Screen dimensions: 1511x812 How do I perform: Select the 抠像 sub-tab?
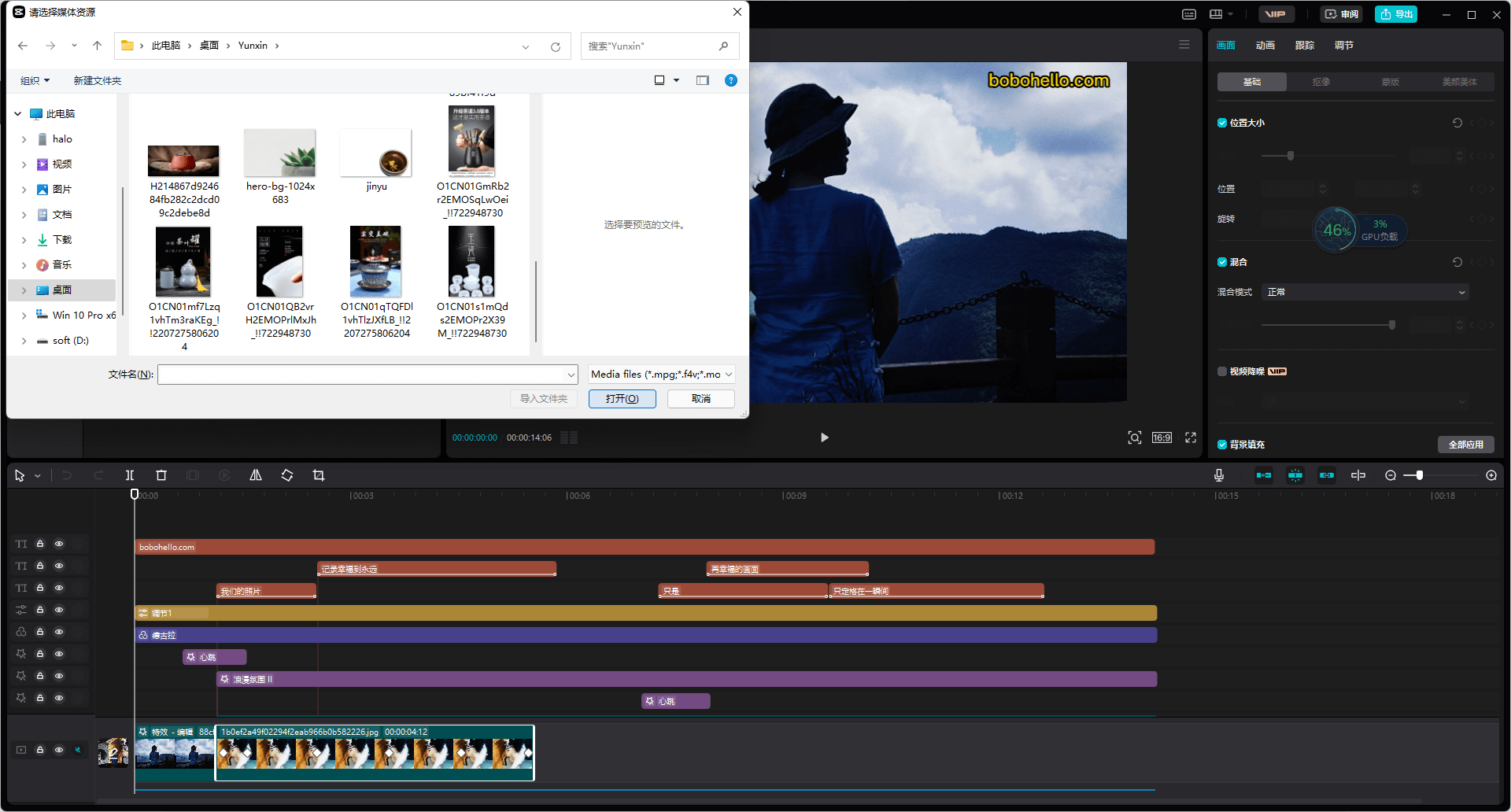(1321, 82)
